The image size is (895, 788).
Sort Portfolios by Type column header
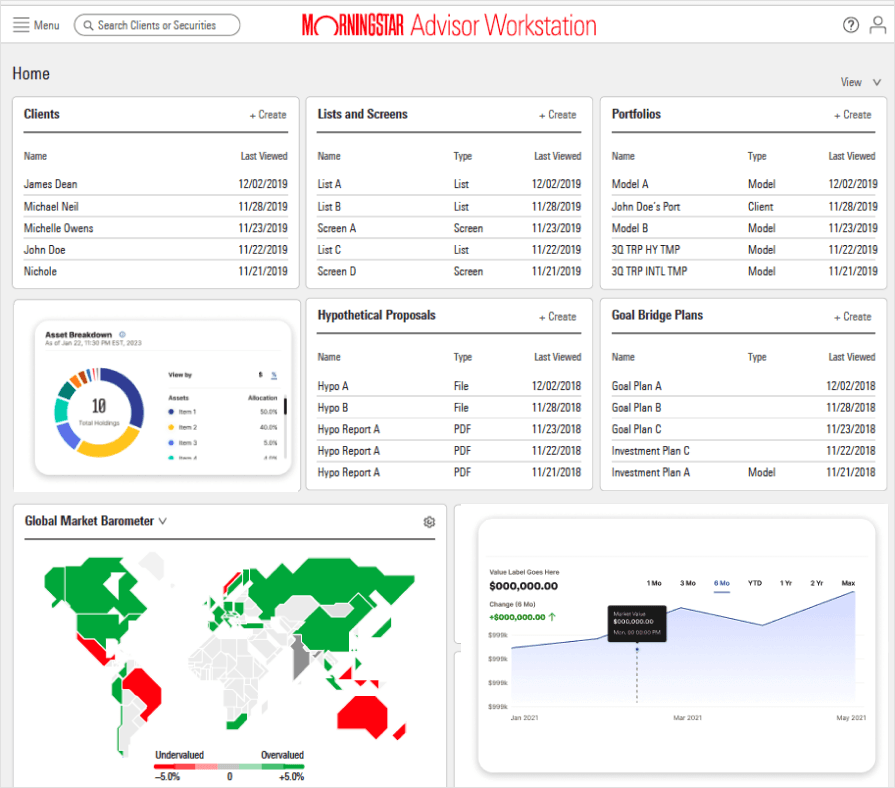[757, 156]
